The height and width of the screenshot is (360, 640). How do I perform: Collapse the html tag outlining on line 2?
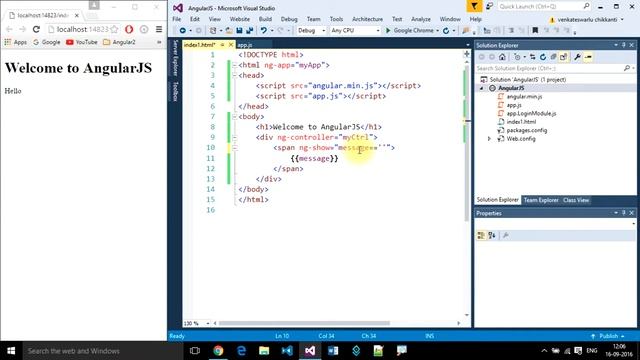coord(234,65)
